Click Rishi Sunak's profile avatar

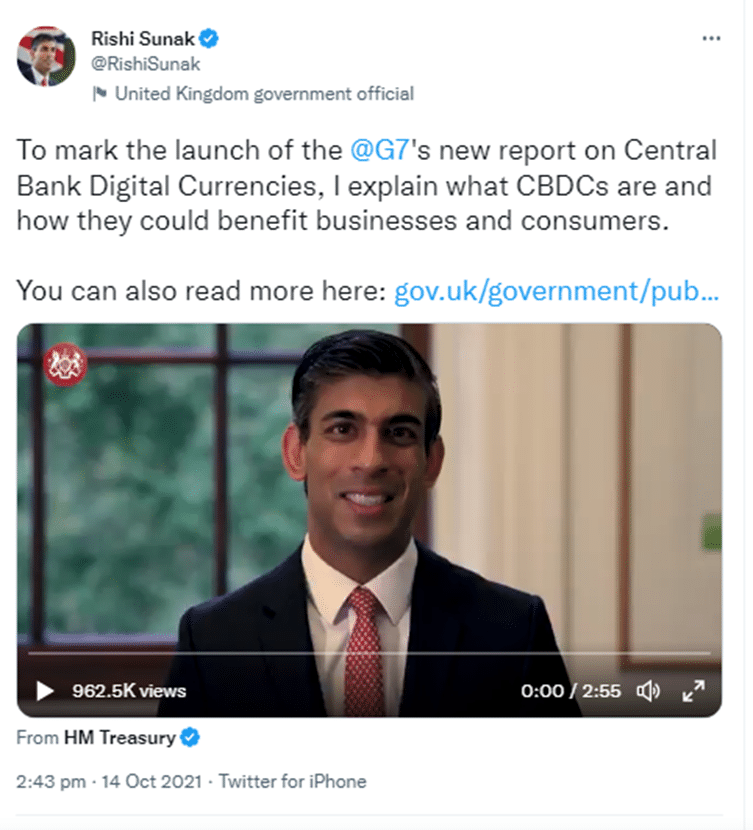46,56
